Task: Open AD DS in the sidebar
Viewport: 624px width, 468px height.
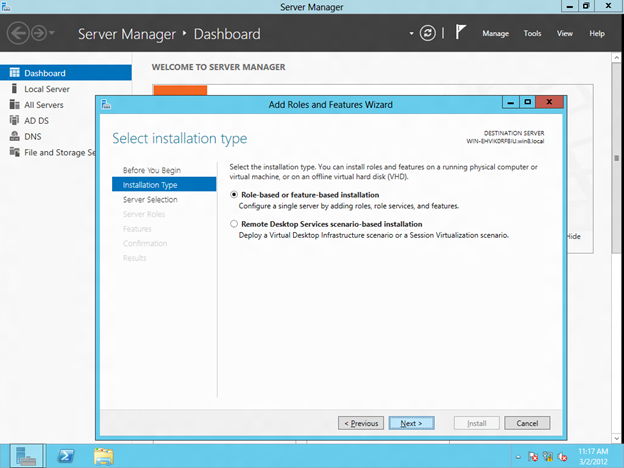Action: click(x=38, y=120)
